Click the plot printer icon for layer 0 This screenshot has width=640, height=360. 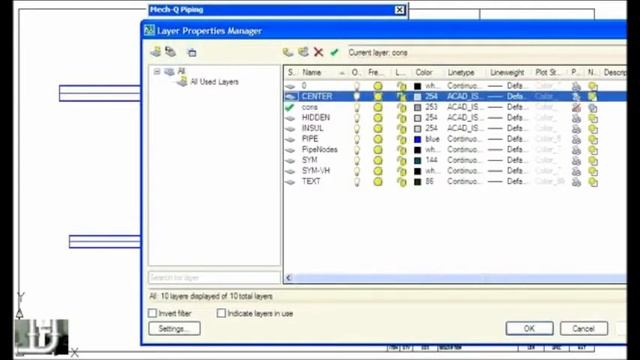tap(576, 86)
